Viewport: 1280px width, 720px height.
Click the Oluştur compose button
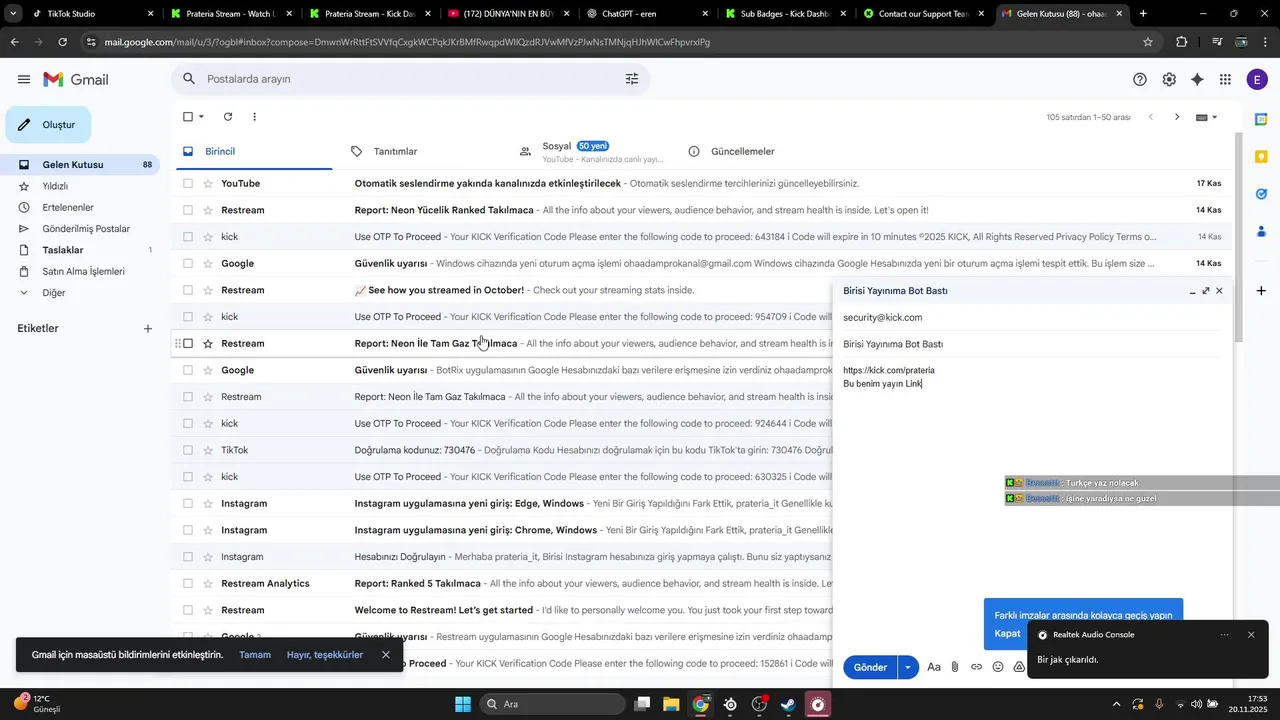(48, 125)
